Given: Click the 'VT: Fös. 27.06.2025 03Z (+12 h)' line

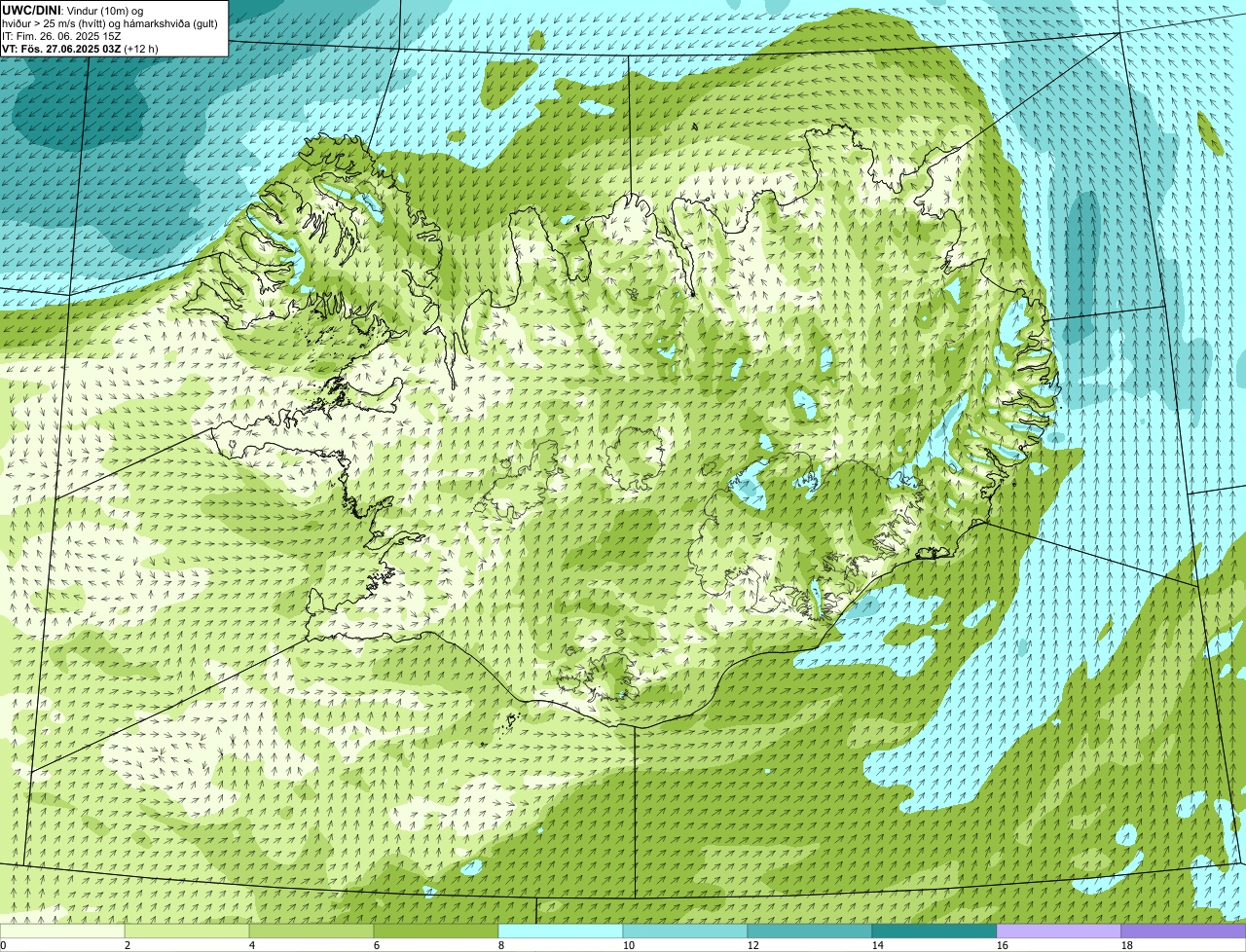Looking at the screenshot, I should coord(80,49).
